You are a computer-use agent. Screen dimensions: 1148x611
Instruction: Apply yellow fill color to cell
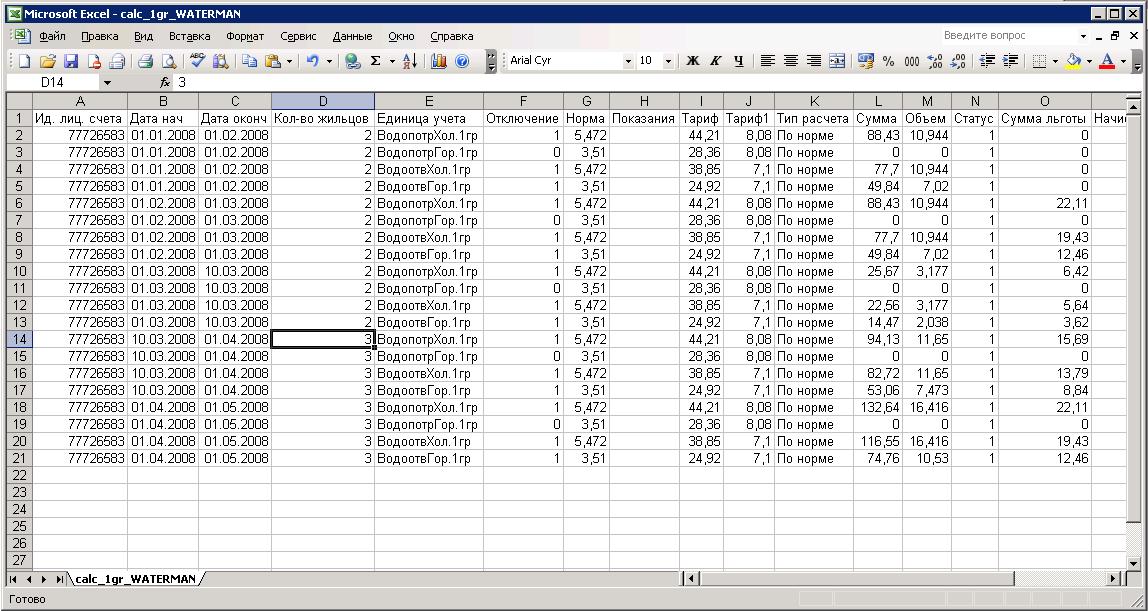click(1073, 61)
